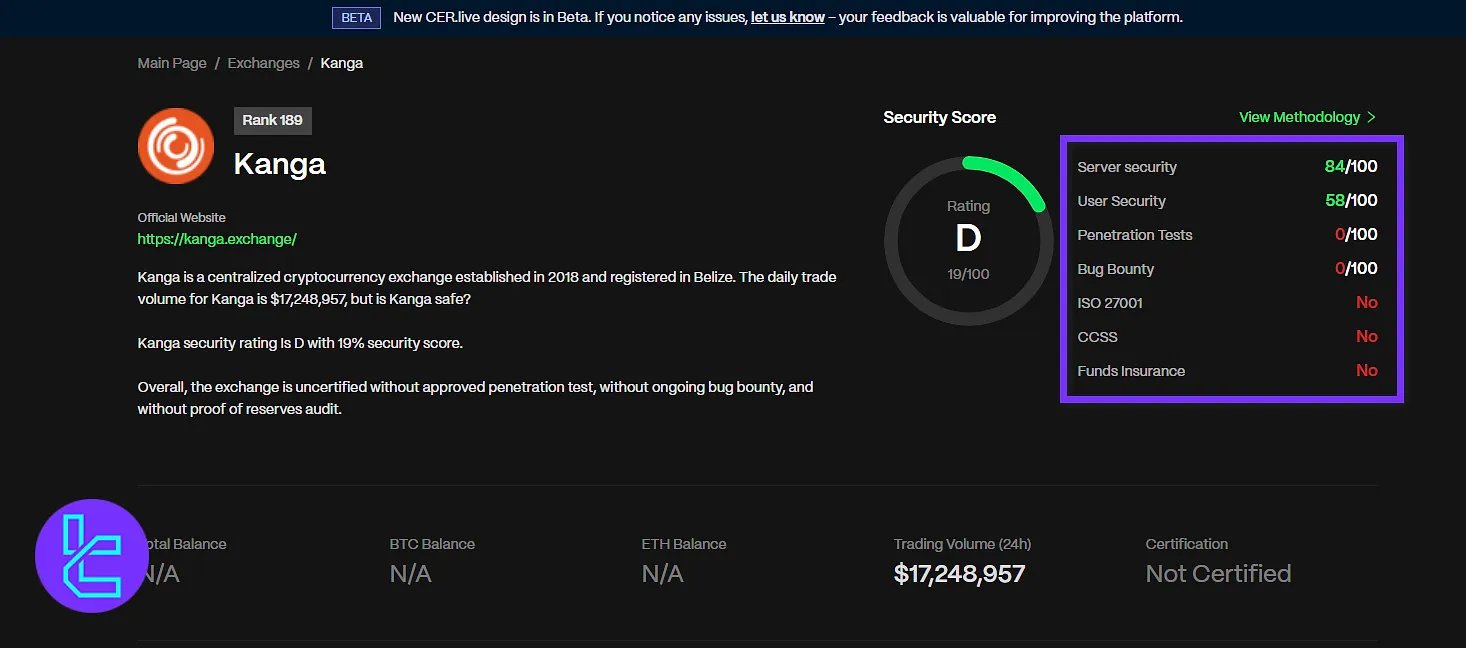Viewport: 1466px width, 648px height.
Task: Click the BTC Balance label
Action: (432, 544)
